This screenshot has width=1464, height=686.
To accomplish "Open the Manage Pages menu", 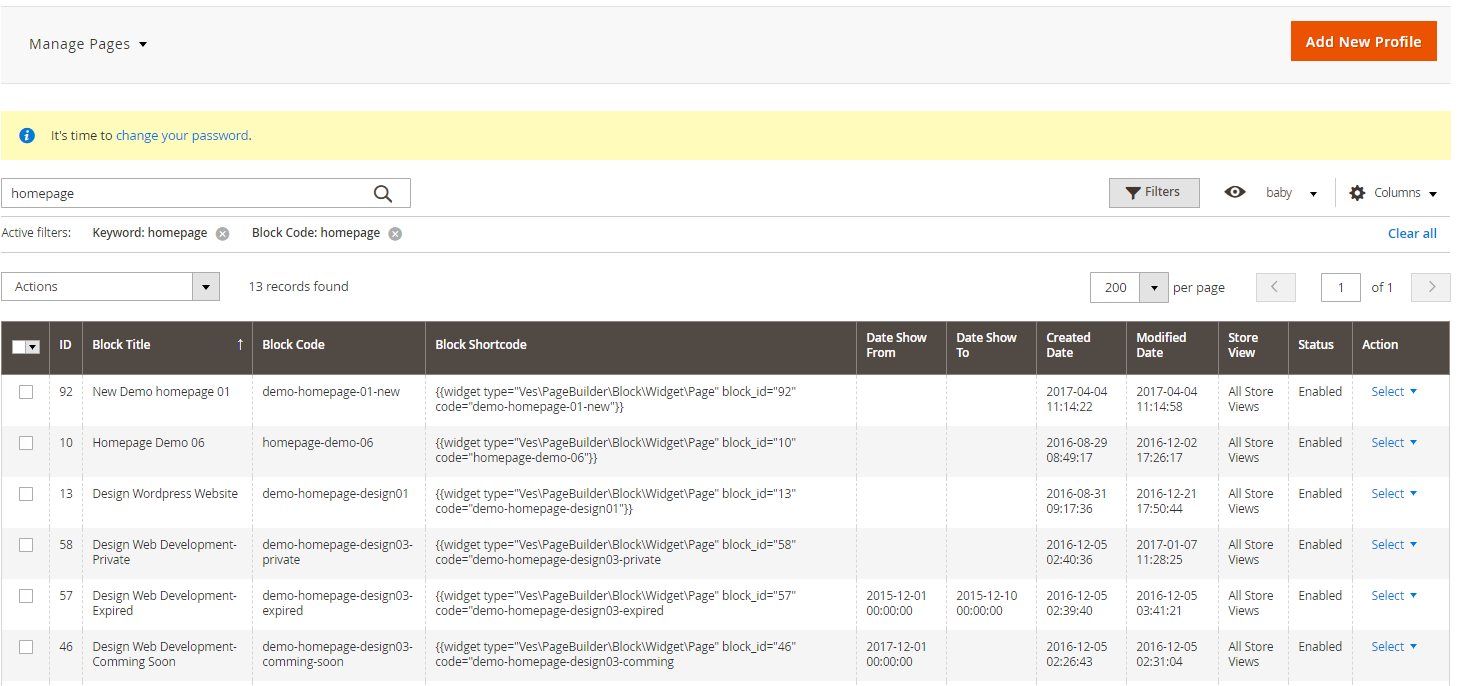I will 88,44.
